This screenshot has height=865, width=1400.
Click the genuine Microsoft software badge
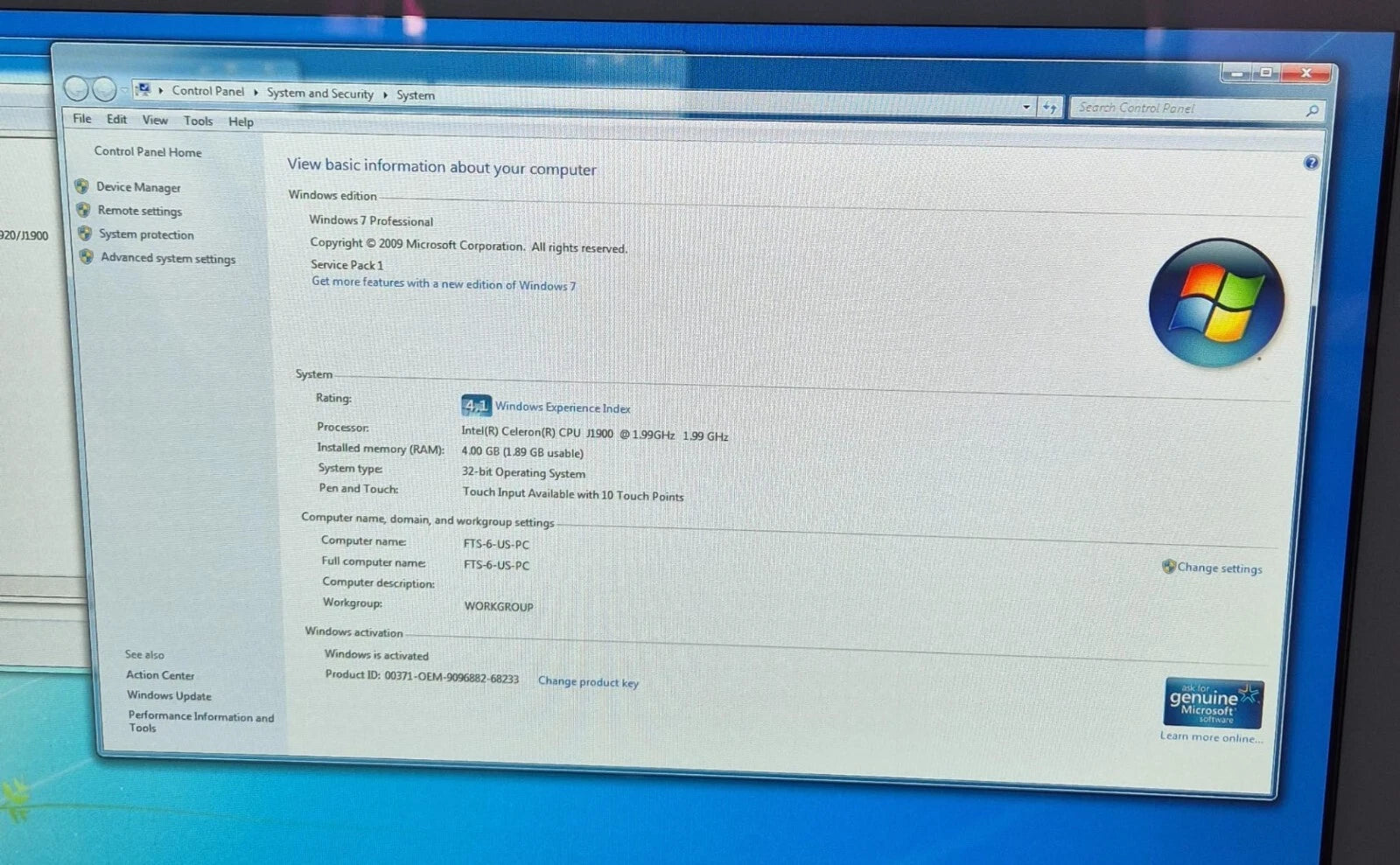coord(1212,702)
